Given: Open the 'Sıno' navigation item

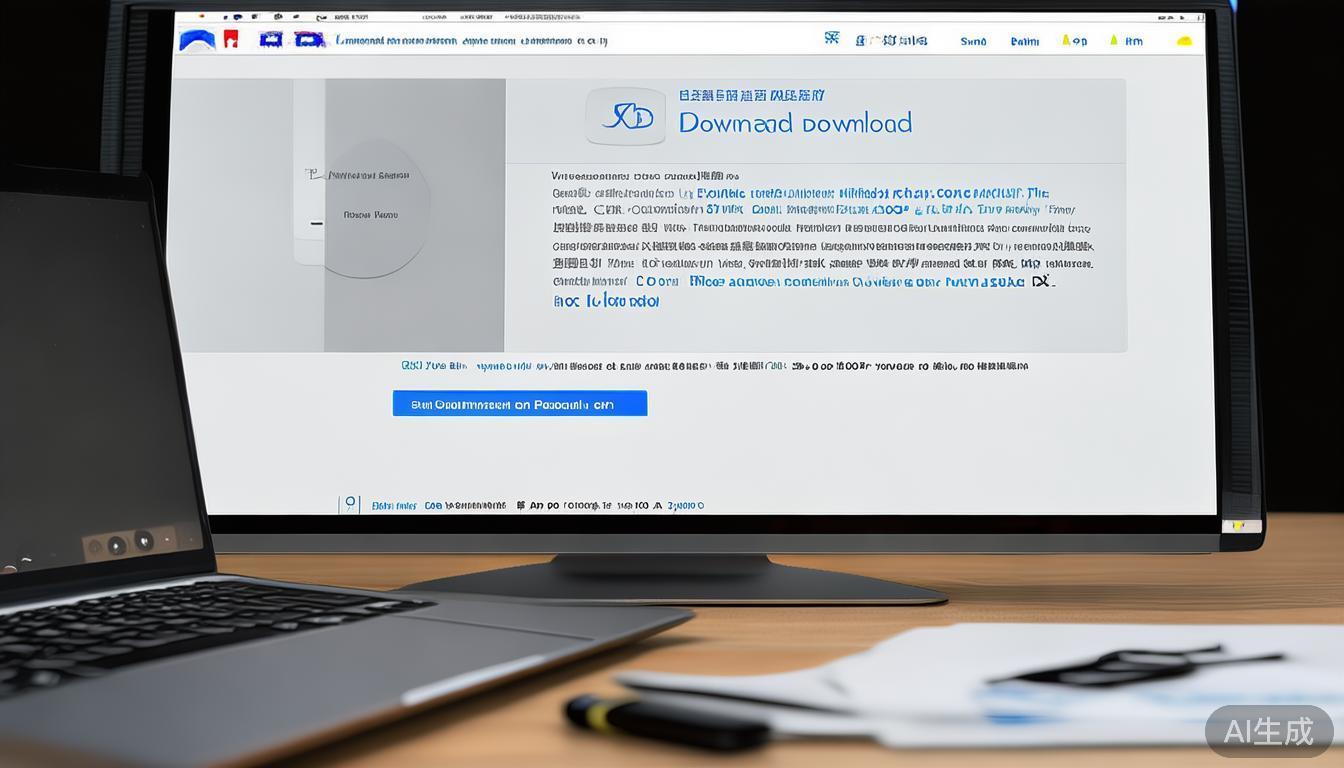Looking at the screenshot, I should (x=973, y=41).
